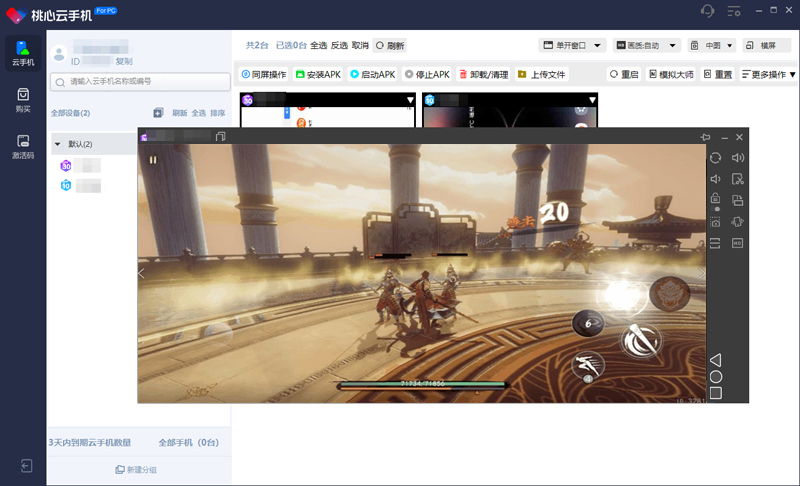This screenshot has height=486, width=800.
Task: Open dropdown arrow on second device thumbnail
Action: pos(592,100)
